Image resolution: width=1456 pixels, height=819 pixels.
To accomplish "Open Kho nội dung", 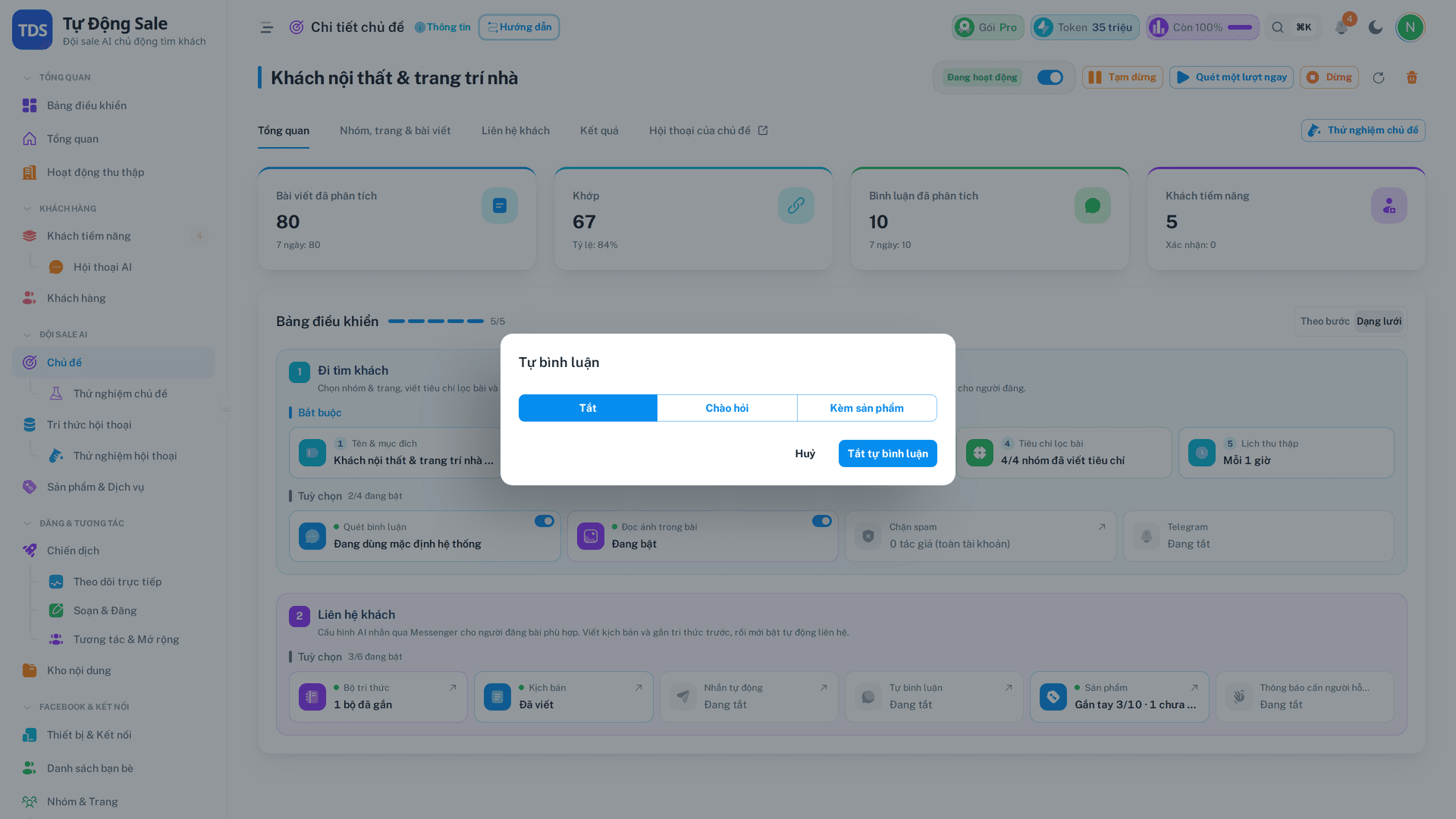I will pos(114,670).
